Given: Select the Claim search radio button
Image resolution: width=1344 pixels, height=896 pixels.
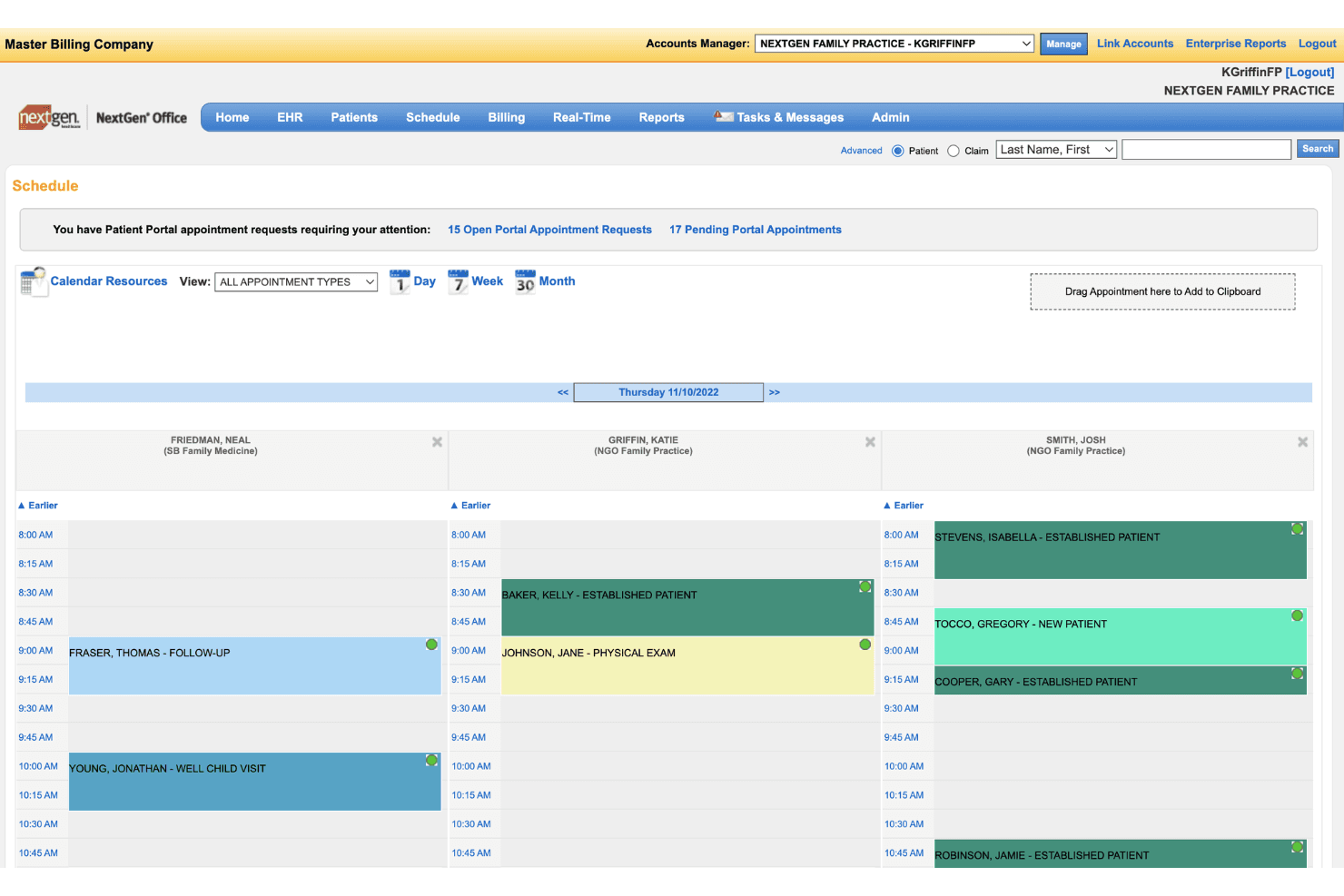Looking at the screenshot, I should tap(954, 151).
